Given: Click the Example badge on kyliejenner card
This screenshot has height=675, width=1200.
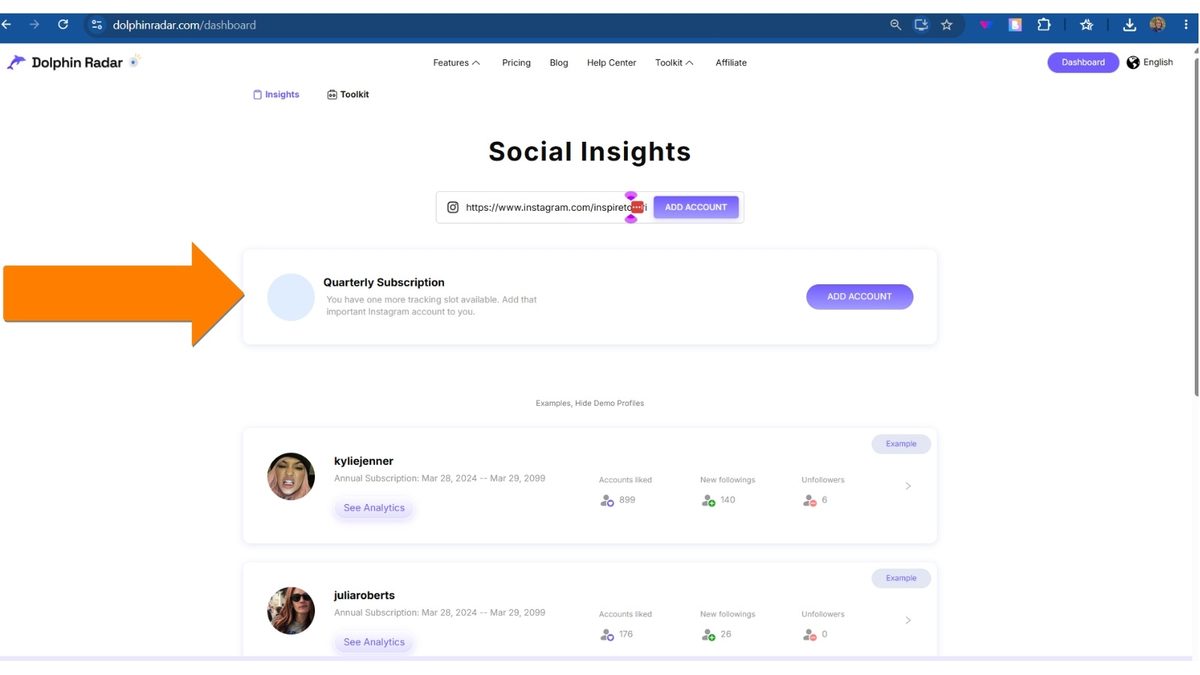Looking at the screenshot, I should (901, 444).
